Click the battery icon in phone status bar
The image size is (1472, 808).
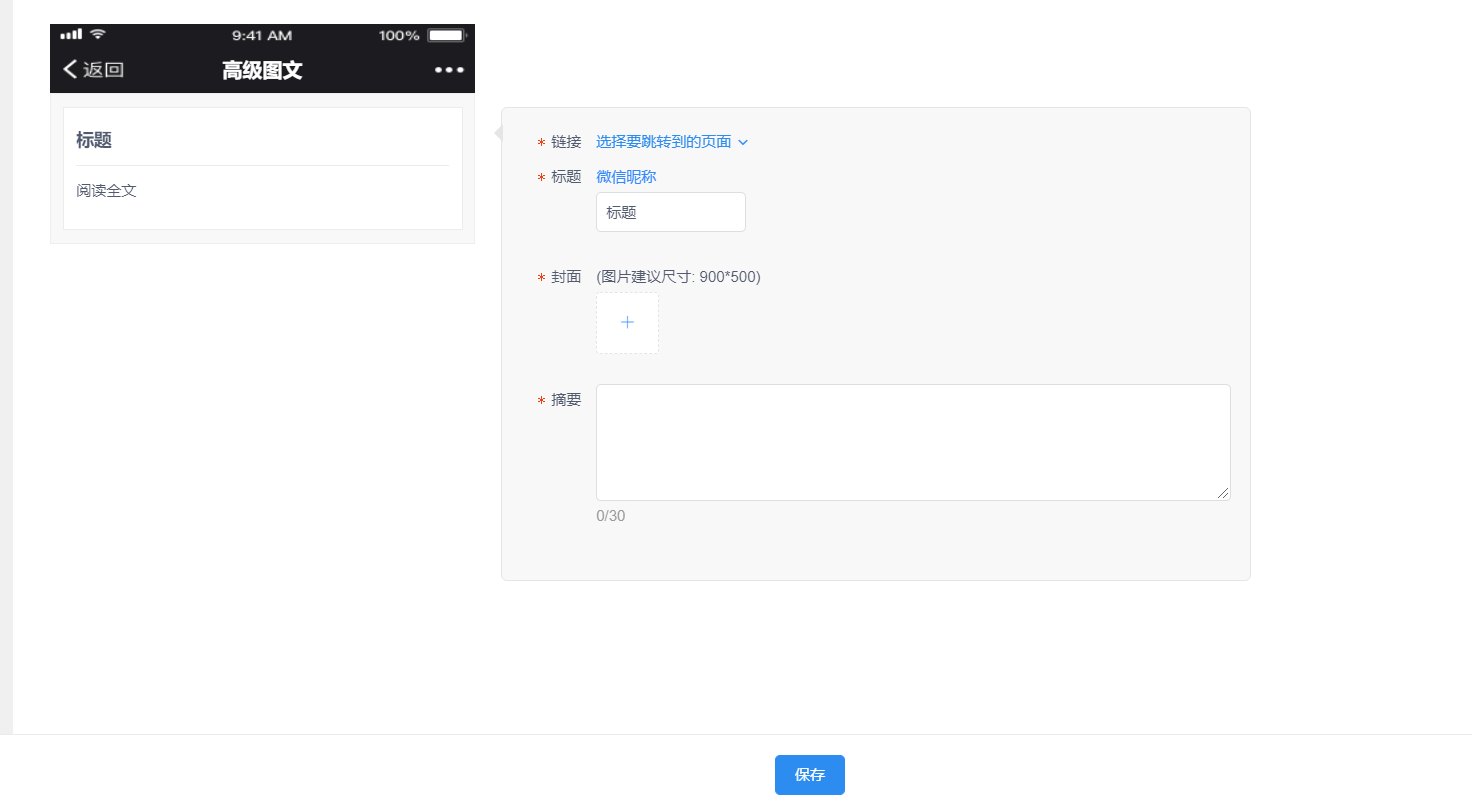coord(447,35)
